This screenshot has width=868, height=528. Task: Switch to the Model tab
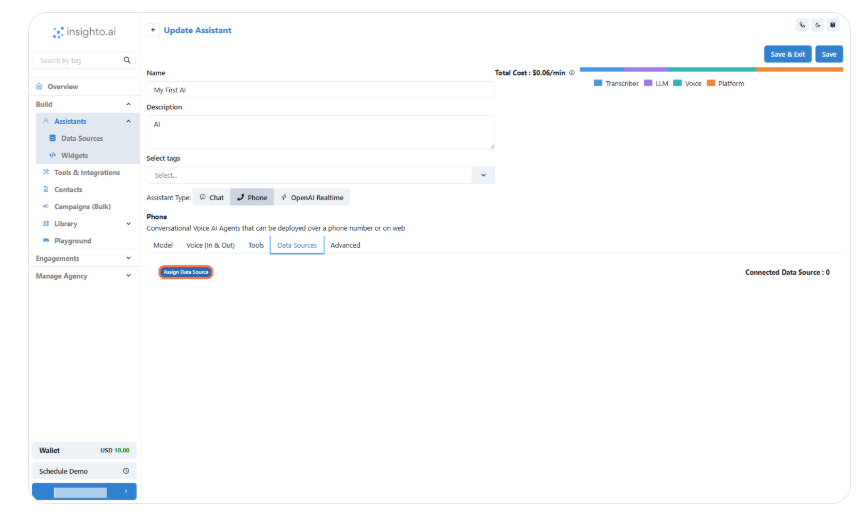(163, 245)
